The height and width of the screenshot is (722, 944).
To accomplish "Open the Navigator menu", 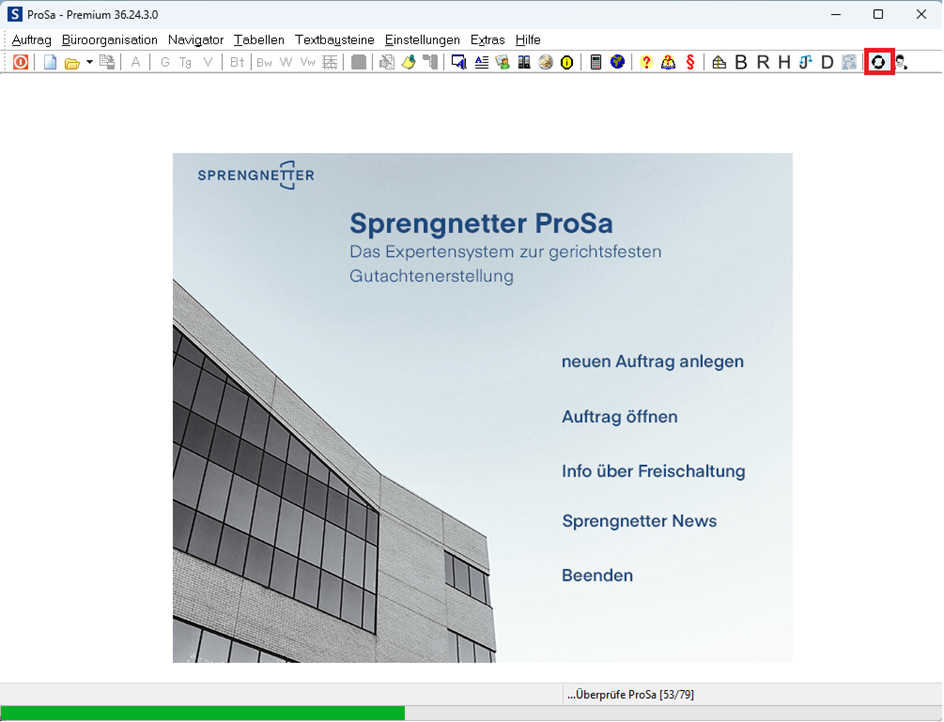I will pyautogui.click(x=196, y=40).
